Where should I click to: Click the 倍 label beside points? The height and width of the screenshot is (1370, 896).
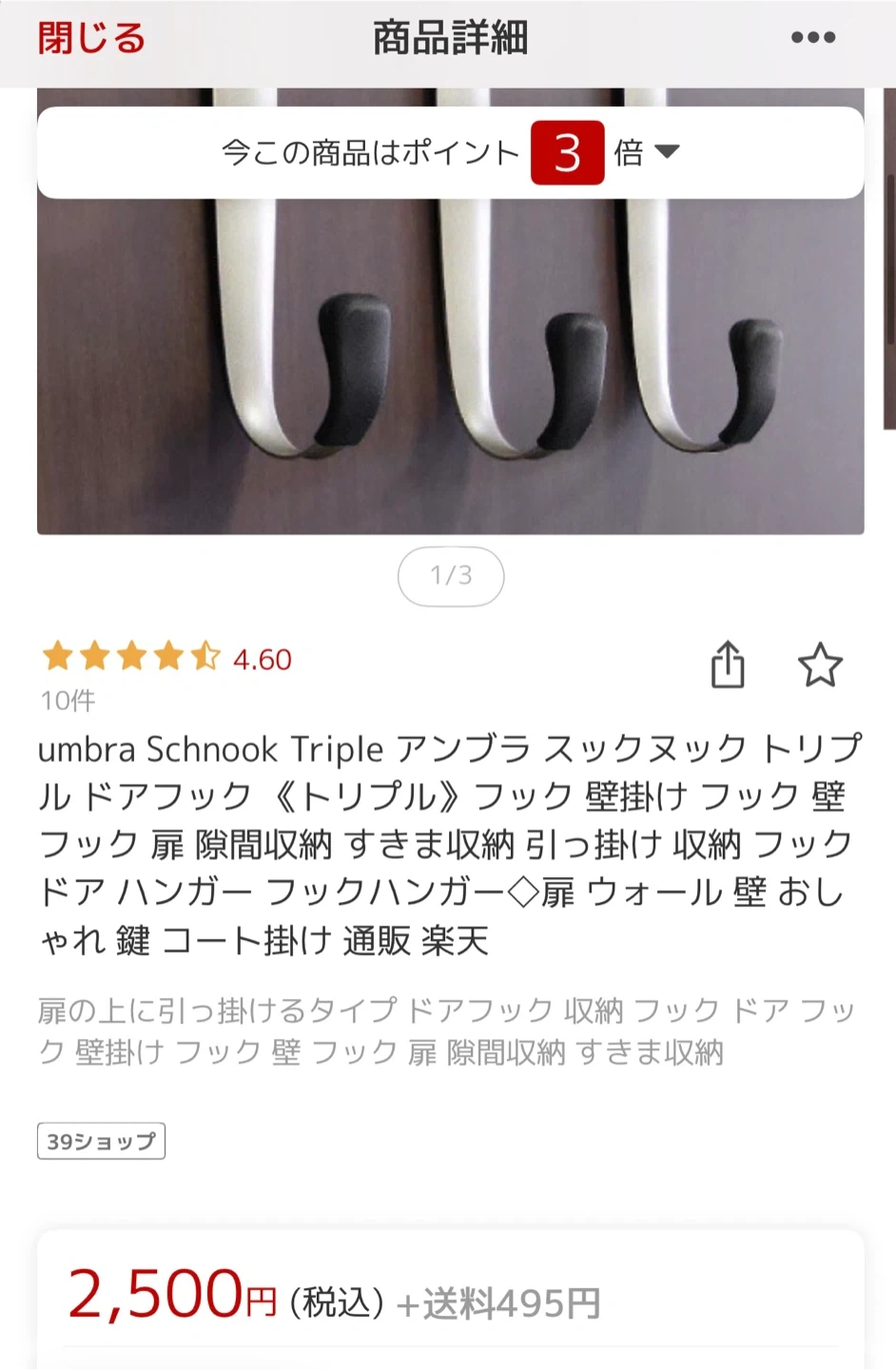629,152
